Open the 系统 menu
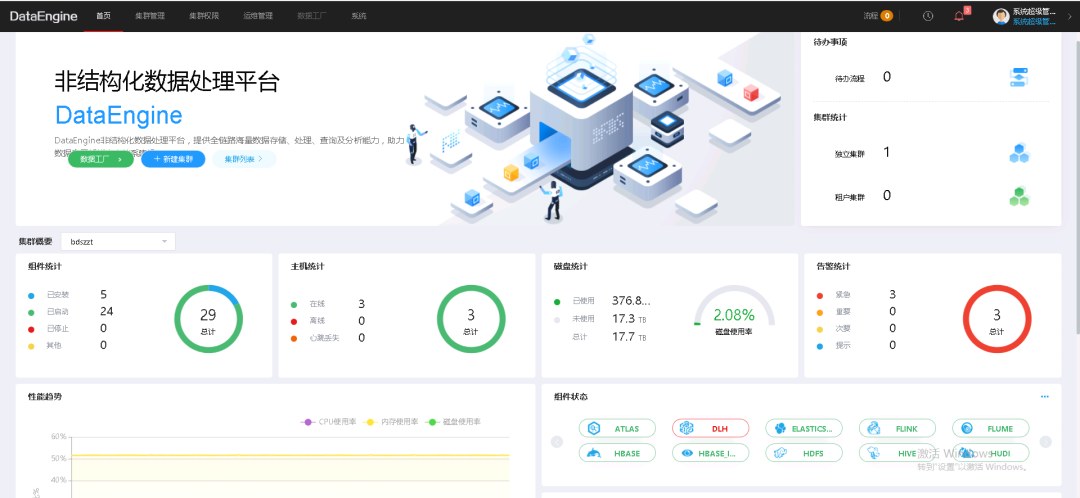The height and width of the screenshot is (498, 1080). tap(359, 16)
